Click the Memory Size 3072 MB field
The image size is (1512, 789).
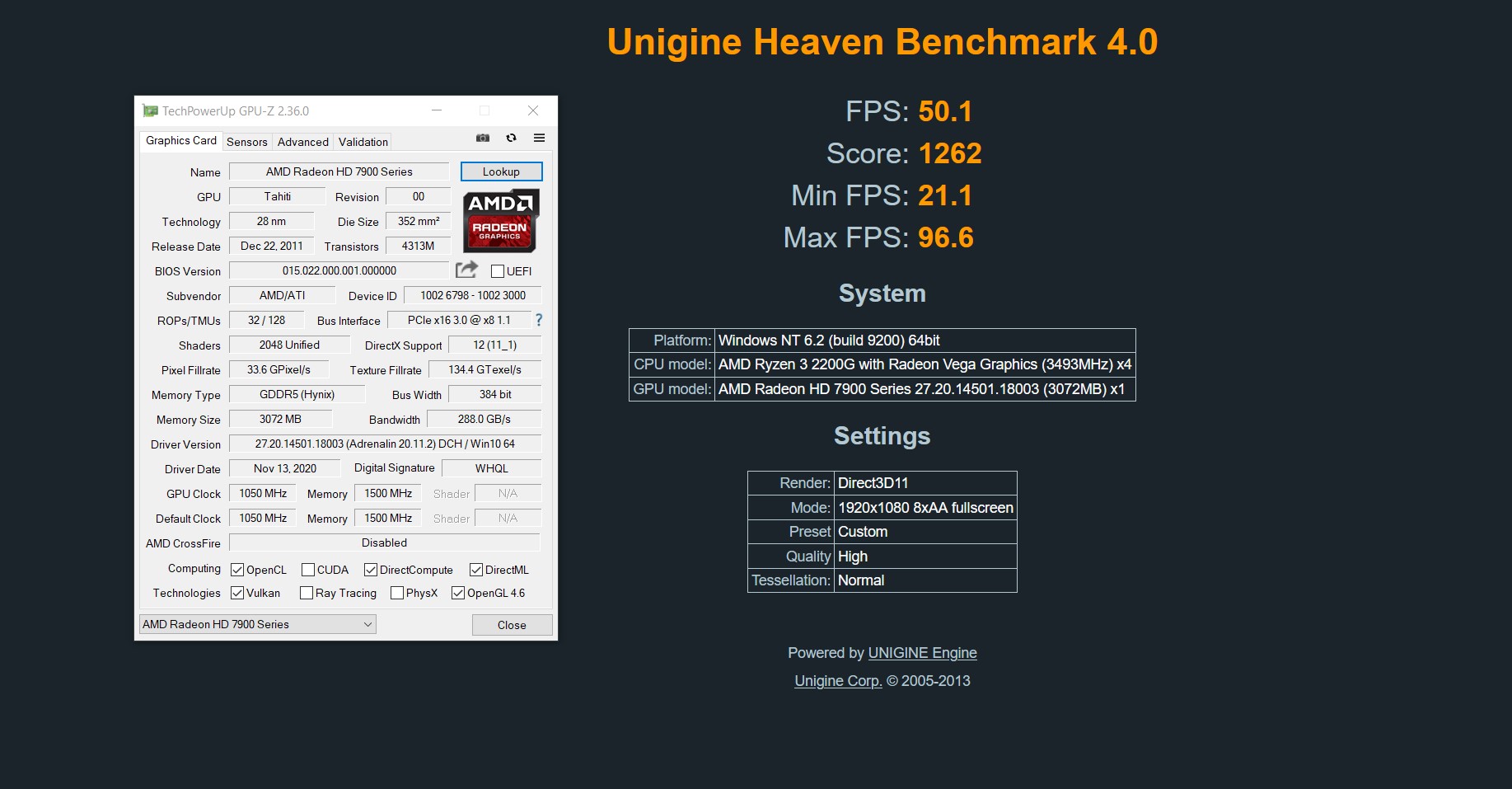pyautogui.click(x=280, y=419)
